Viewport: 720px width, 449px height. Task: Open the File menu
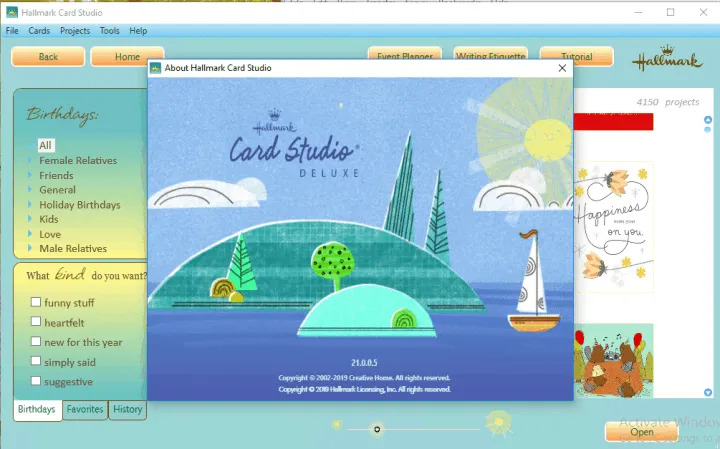[x=12, y=31]
